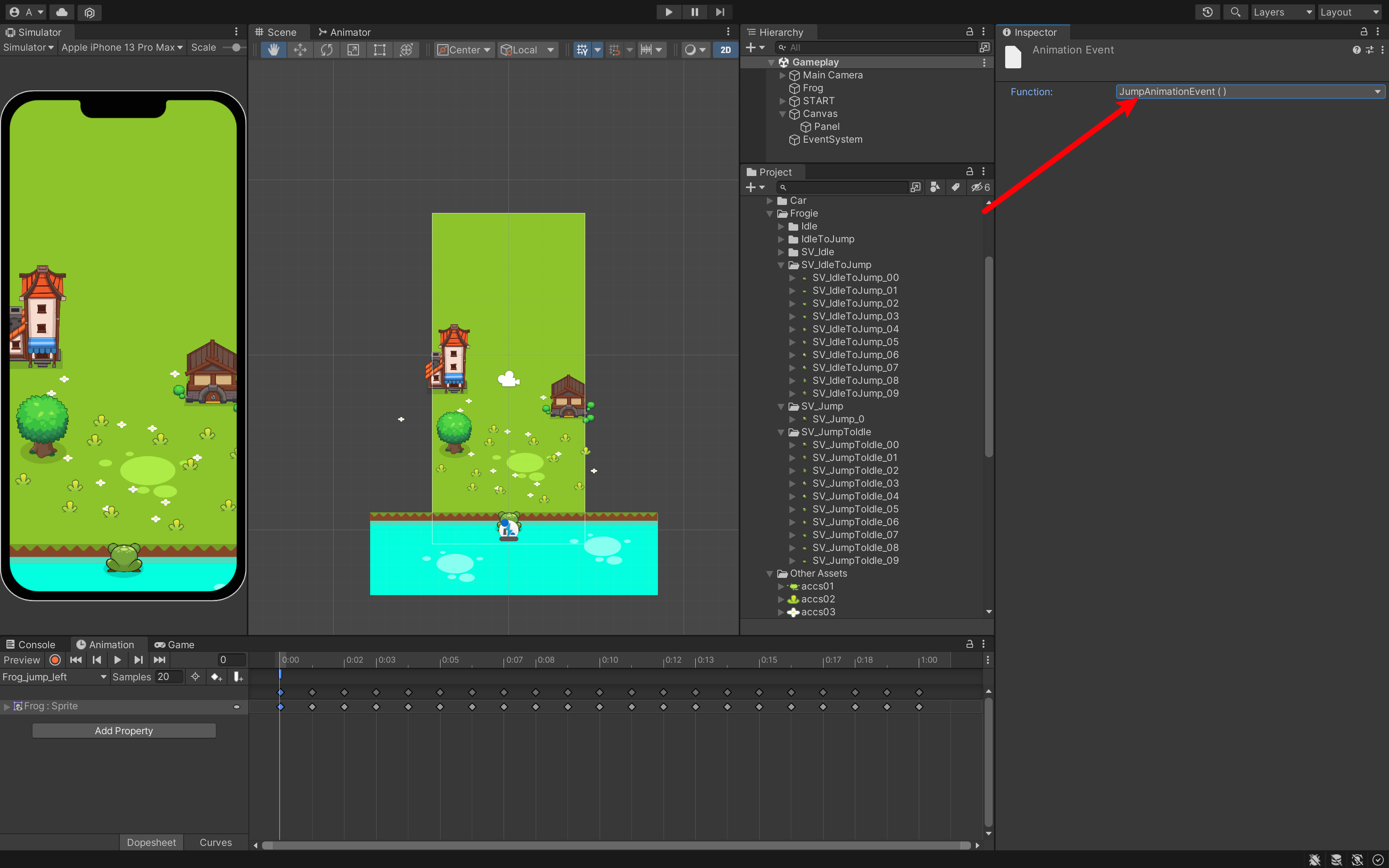Switch to the Game tab
1389x868 pixels.
pos(174,645)
